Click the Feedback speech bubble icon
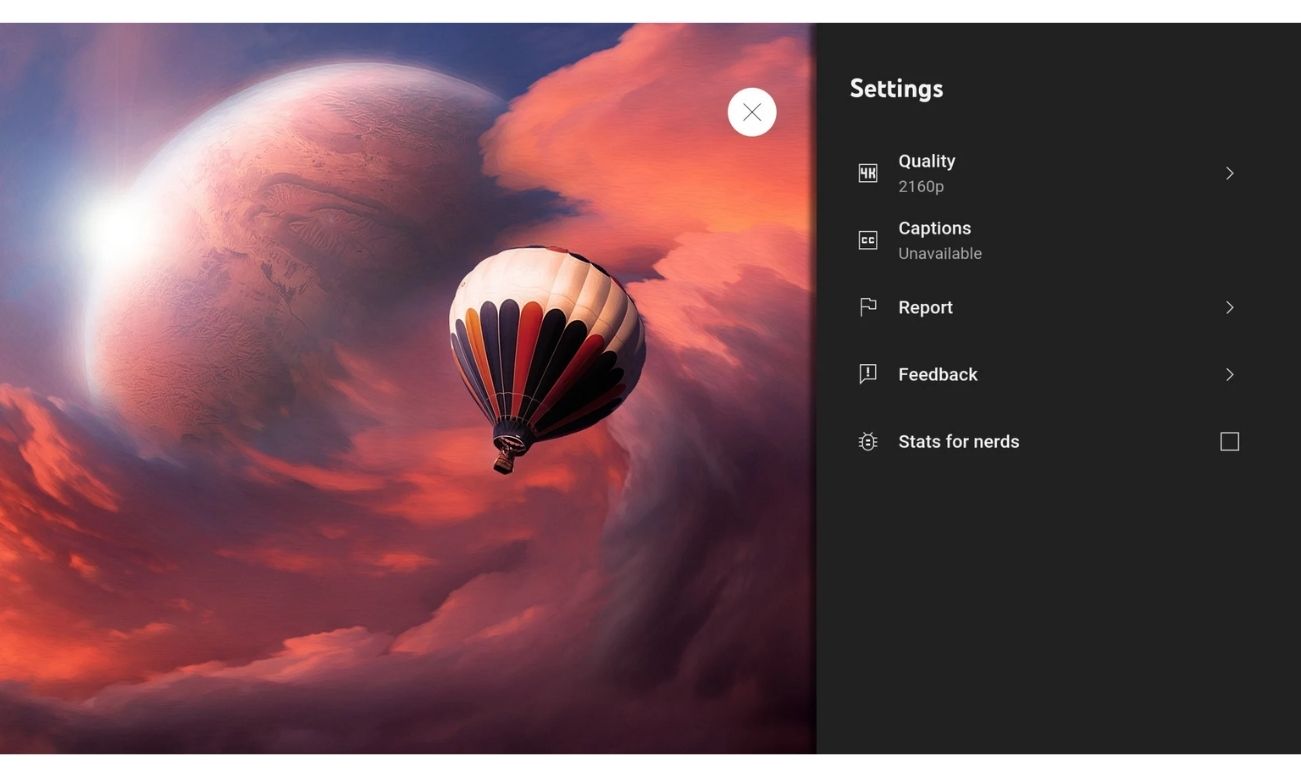The image size is (1301, 777). 867,374
